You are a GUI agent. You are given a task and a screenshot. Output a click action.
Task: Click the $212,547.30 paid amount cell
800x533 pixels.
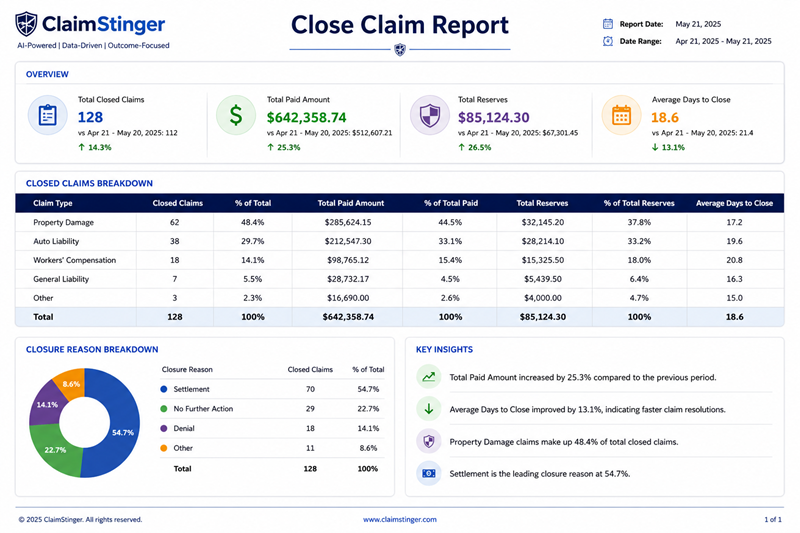348,241
